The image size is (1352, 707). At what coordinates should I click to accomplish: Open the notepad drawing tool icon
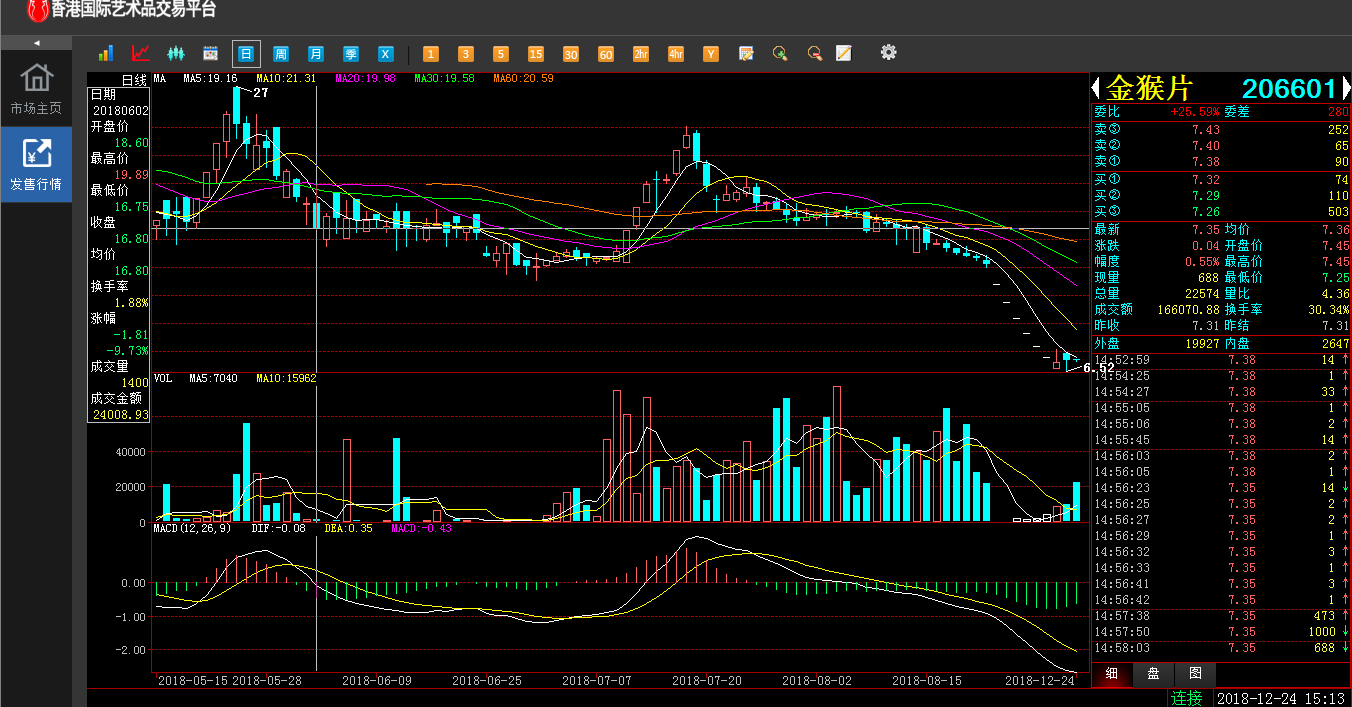point(844,53)
